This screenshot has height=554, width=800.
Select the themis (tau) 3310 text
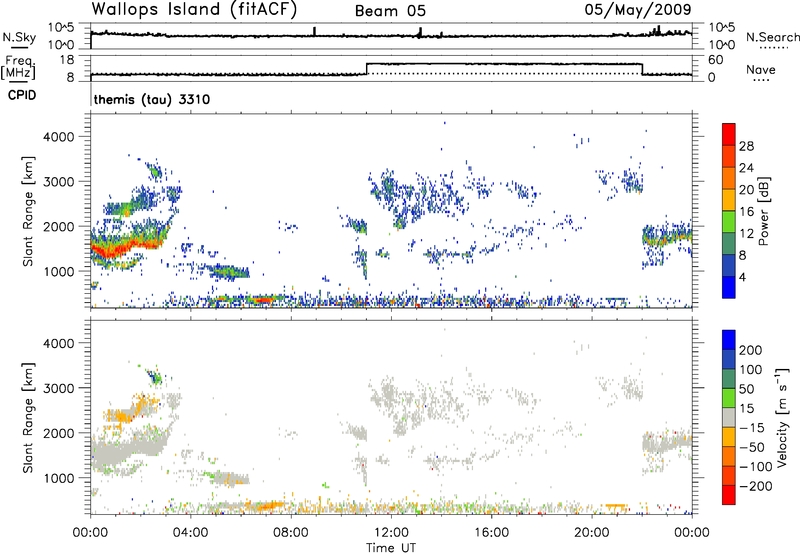tap(152, 99)
